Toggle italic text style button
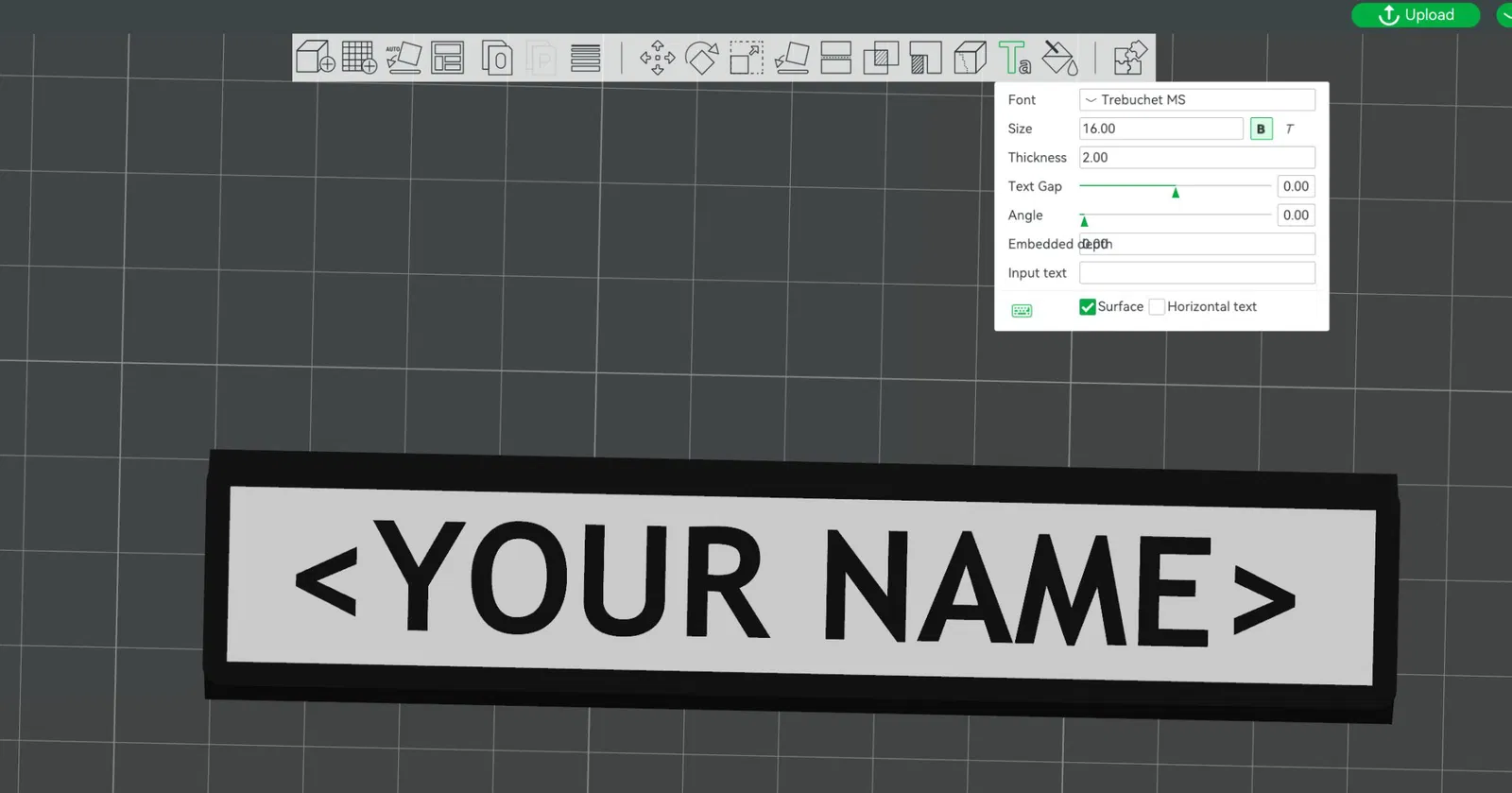Viewport: 1512px width, 793px height. click(1289, 129)
